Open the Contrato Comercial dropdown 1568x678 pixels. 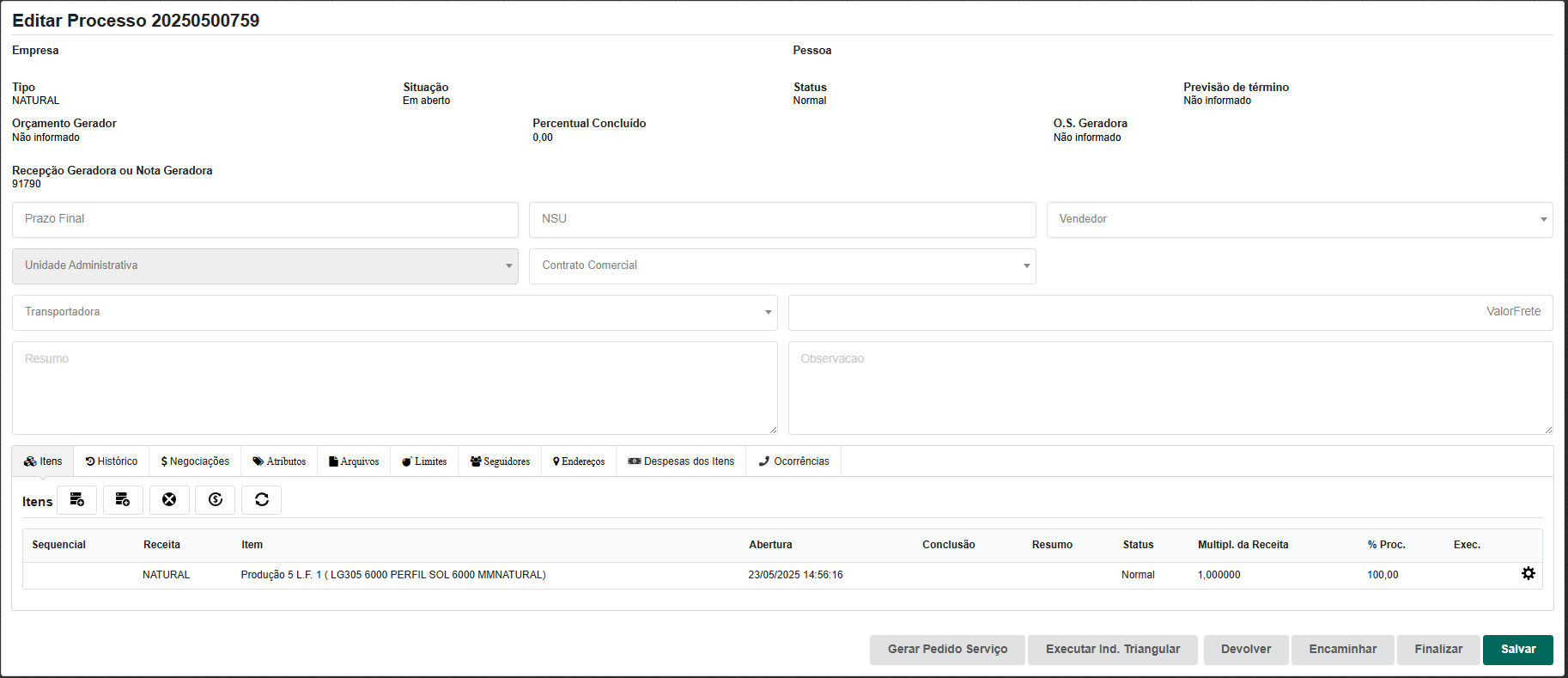click(781, 266)
